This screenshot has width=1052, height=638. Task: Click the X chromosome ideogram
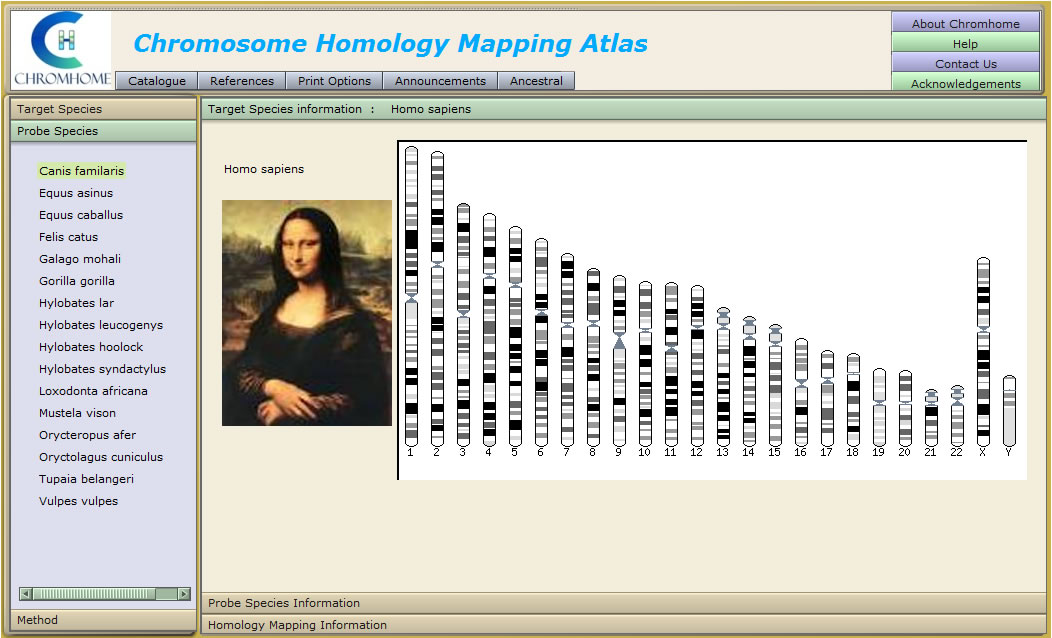coord(983,352)
